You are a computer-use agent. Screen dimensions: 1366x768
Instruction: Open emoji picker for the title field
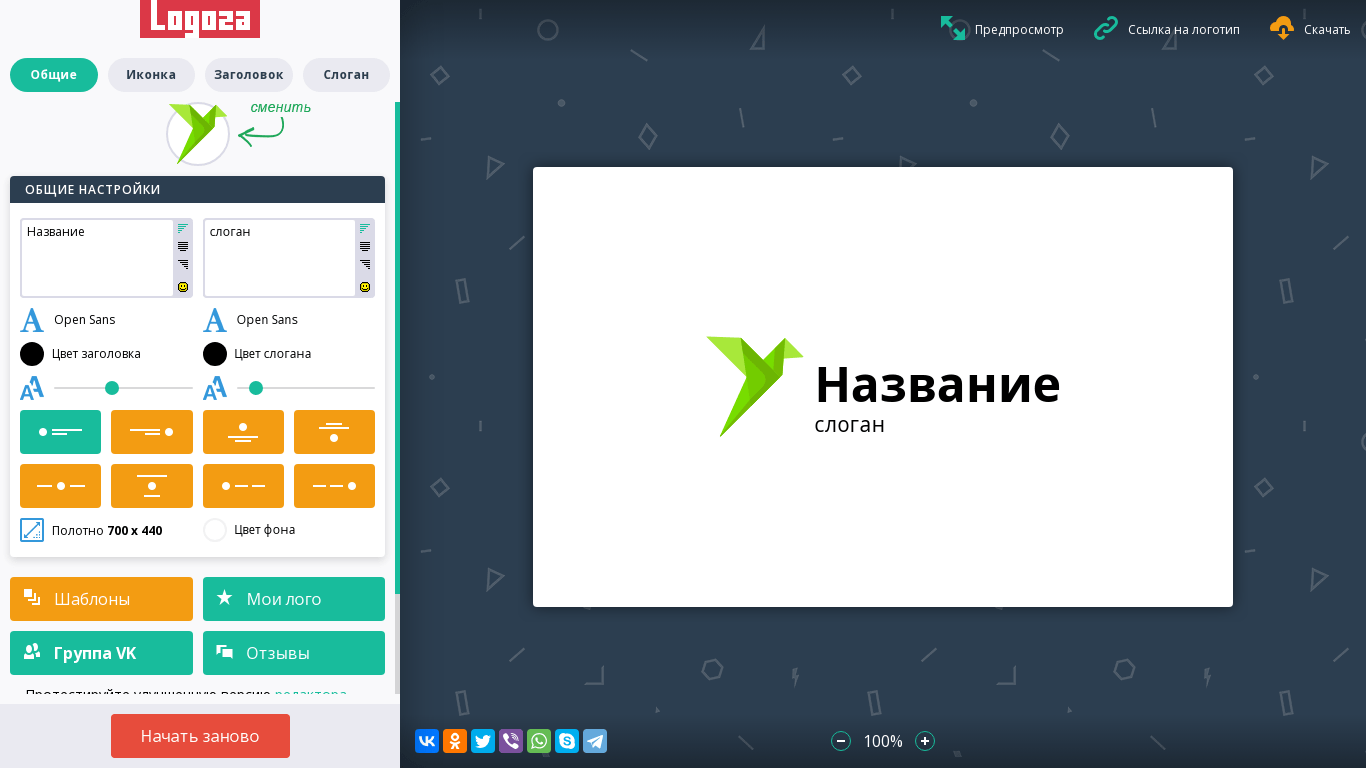[x=183, y=287]
